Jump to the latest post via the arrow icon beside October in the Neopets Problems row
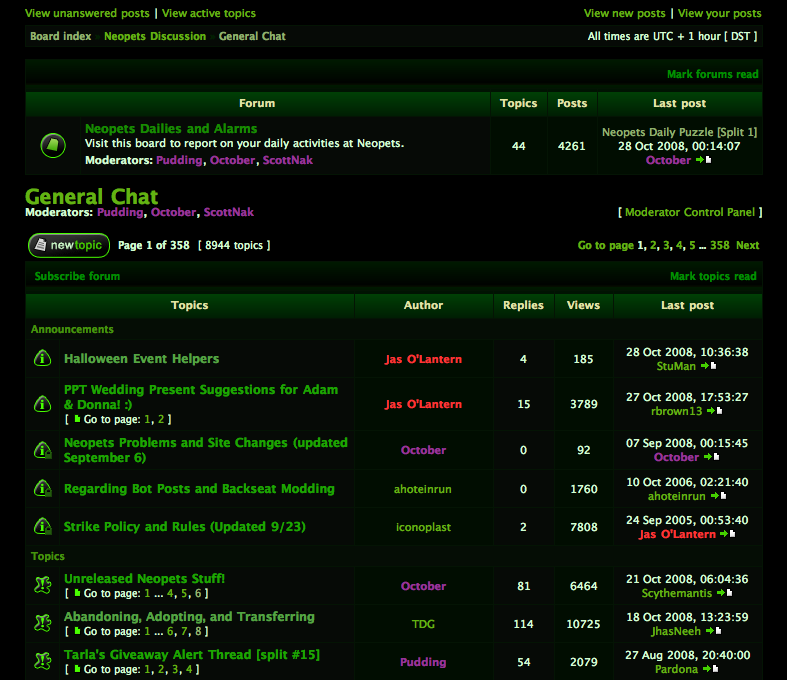This screenshot has width=787, height=680. (711, 457)
